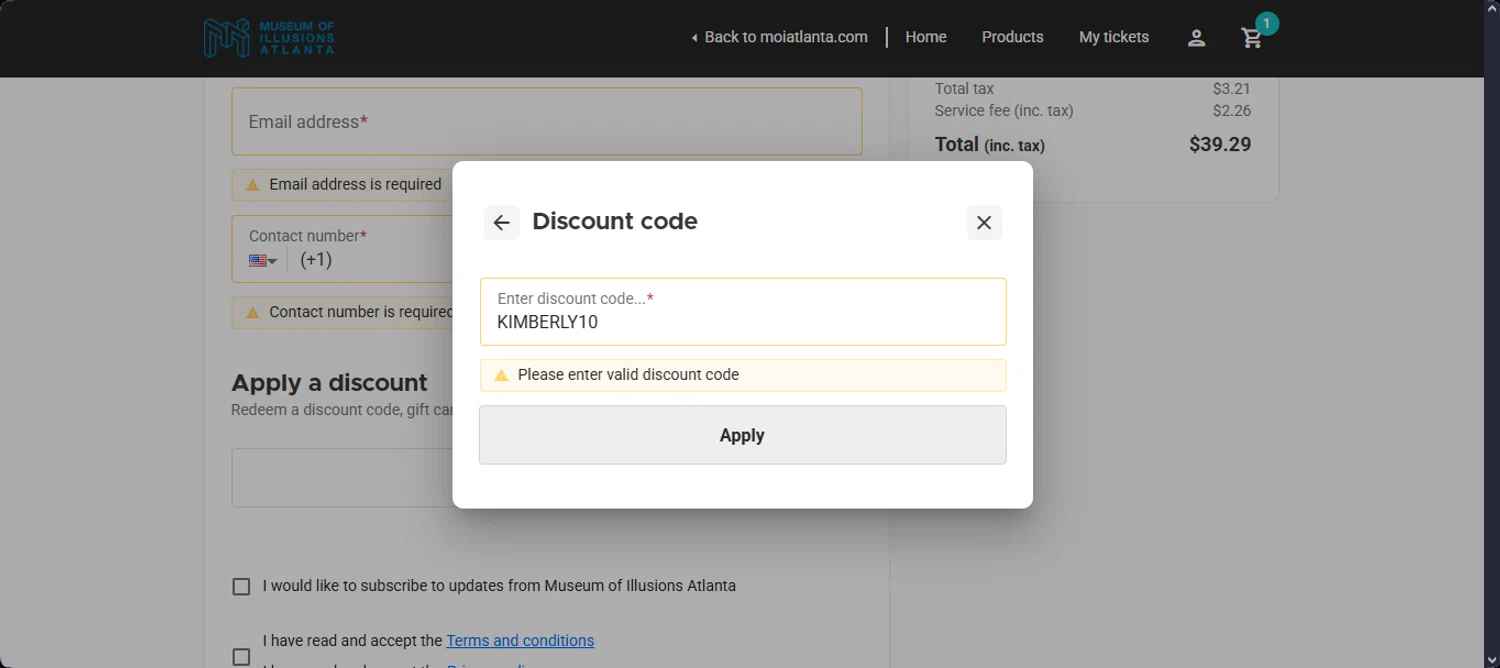Open the Terms and conditions link
This screenshot has height=668, width=1500.
click(x=520, y=641)
